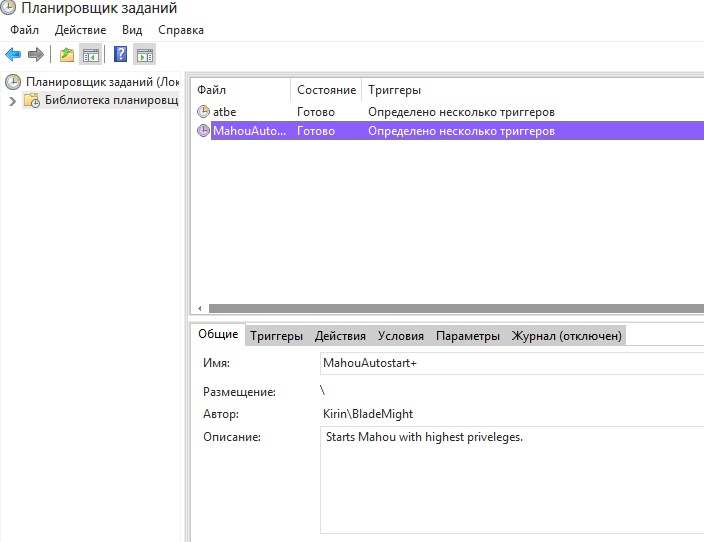Click the left arrow of horizontal scrollbar
This screenshot has height=542, width=704.
point(200,308)
